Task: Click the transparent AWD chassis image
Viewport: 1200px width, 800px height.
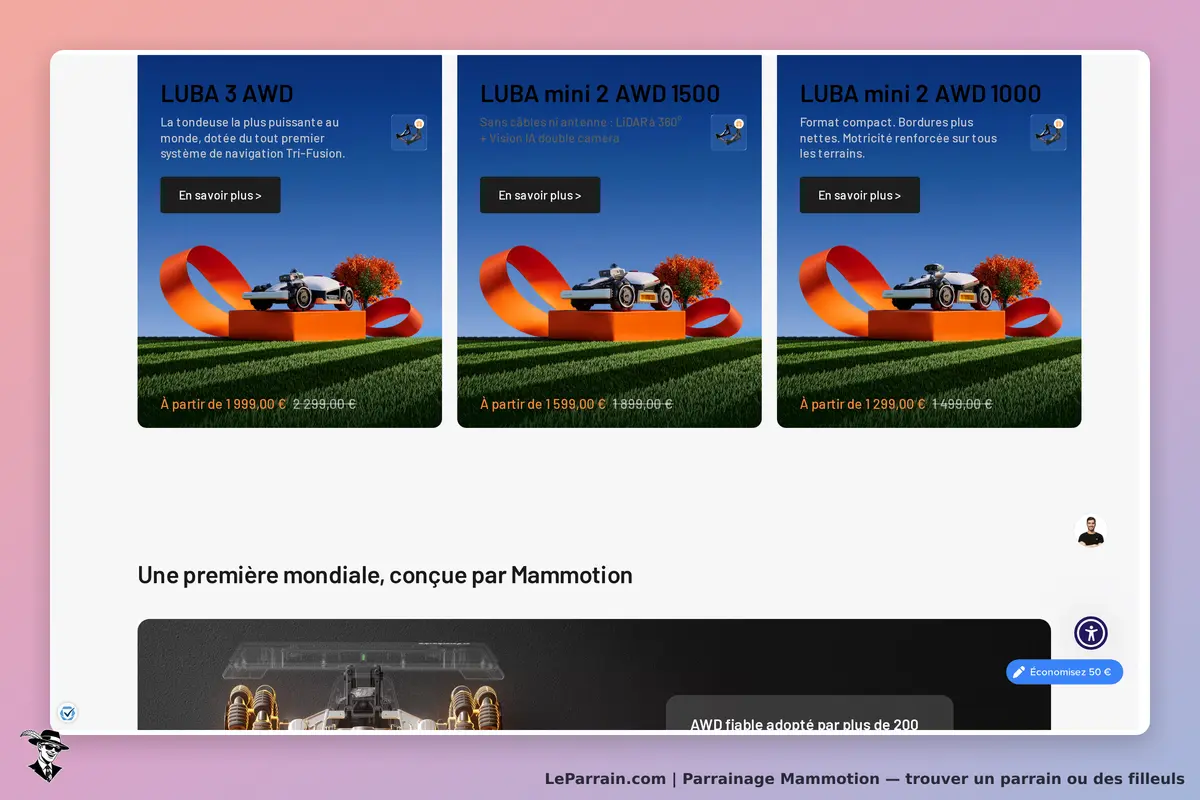Action: click(362, 686)
